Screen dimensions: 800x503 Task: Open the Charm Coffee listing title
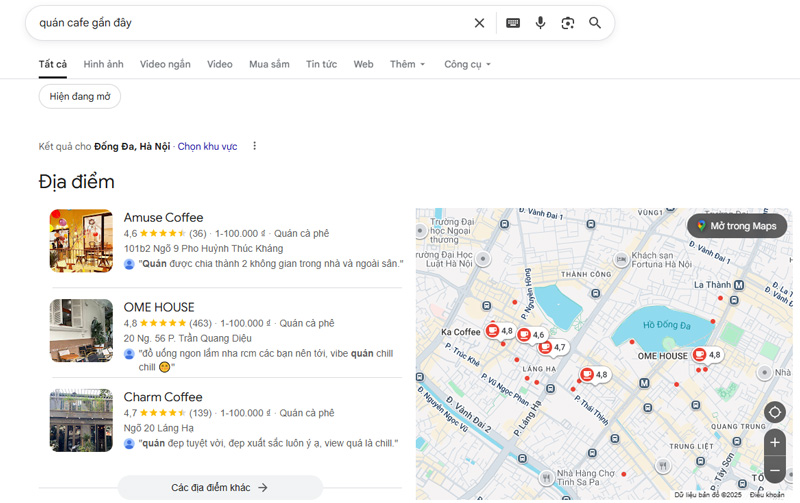tap(163, 397)
